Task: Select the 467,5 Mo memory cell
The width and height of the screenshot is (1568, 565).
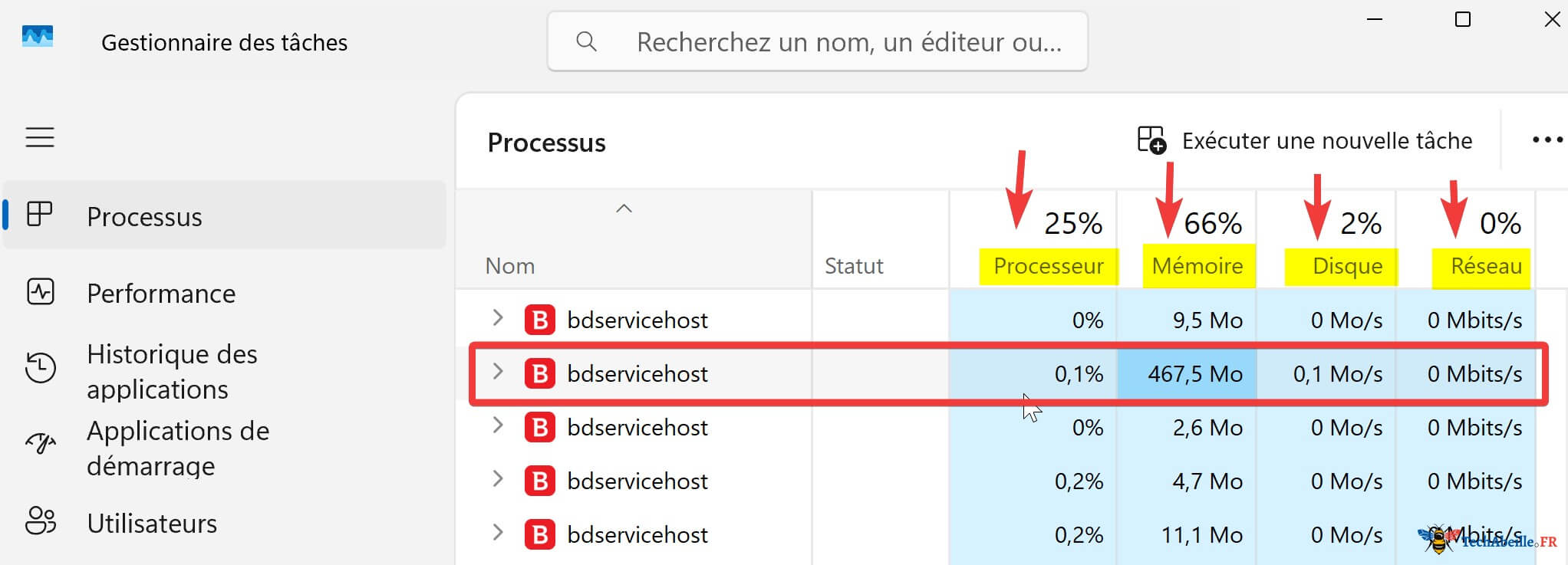Action: point(1187,373)
